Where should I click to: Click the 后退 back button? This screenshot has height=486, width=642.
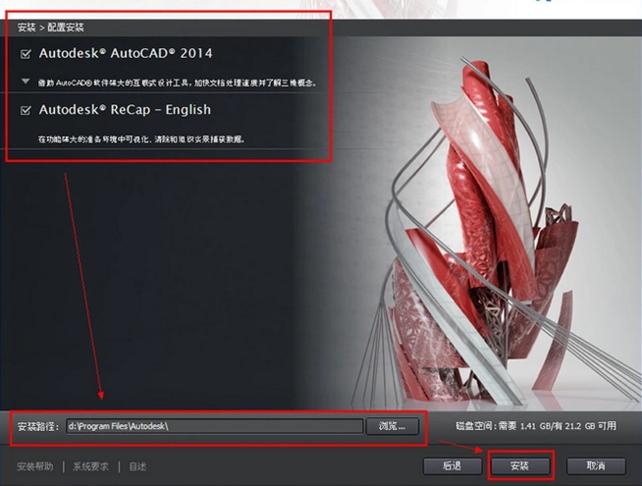point(452,466)
